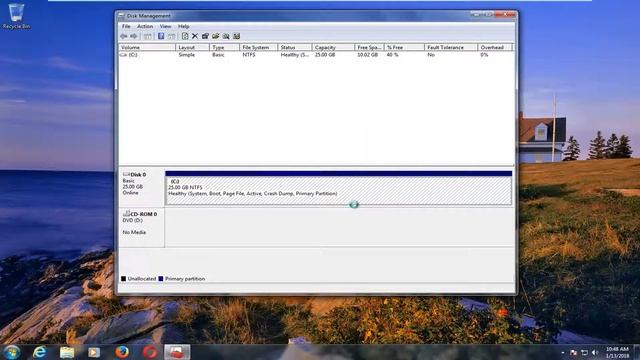
Task: Launch Firefox from taskbar
Action: point(122,352)
